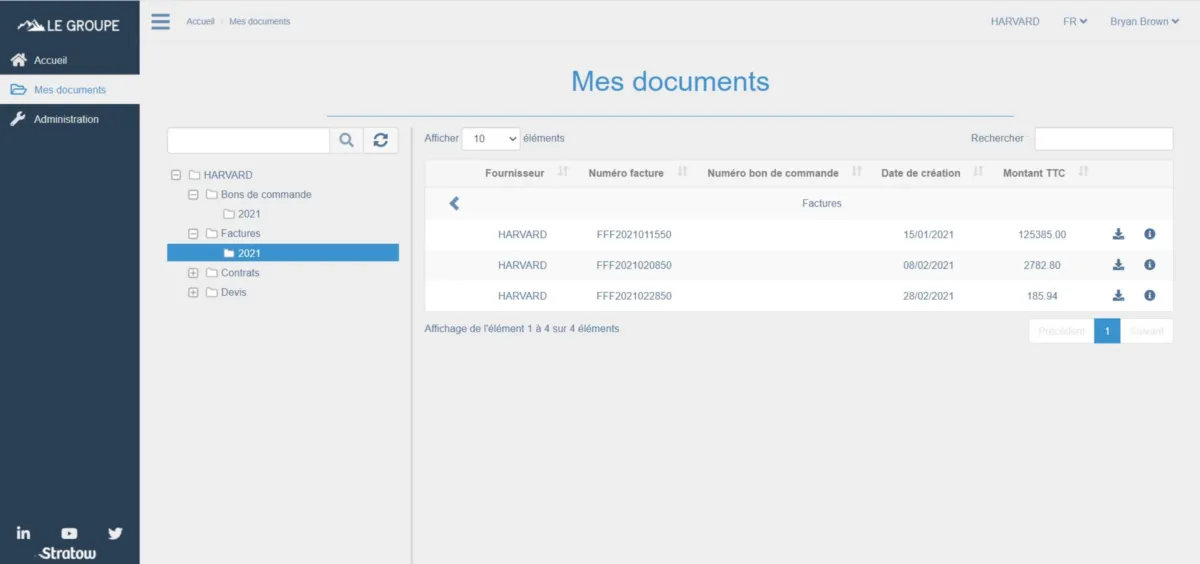Image resolution: width=1200 pixels, height=564 pixels.
Task: Open the Afficher entries count dropdown
Action: [490, 139]
